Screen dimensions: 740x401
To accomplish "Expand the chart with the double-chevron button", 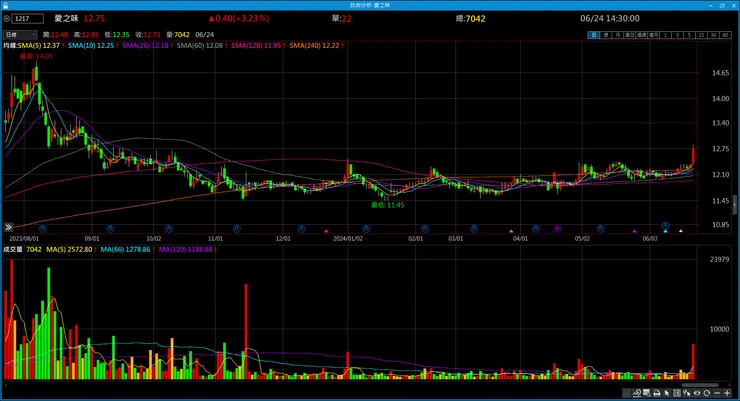I will point(8,227).
